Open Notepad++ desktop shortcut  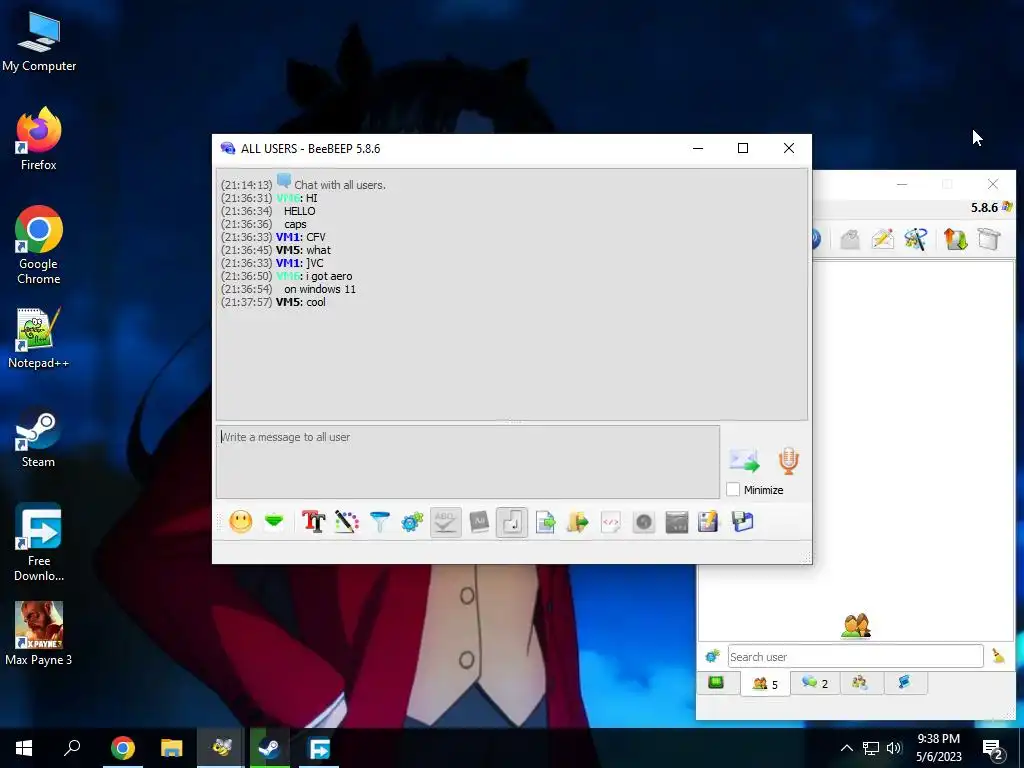coord(39,338)
